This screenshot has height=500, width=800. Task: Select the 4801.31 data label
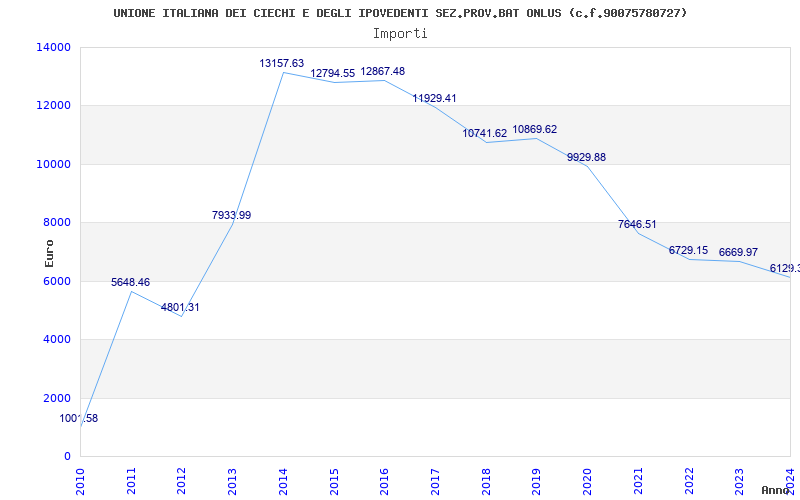180,308
